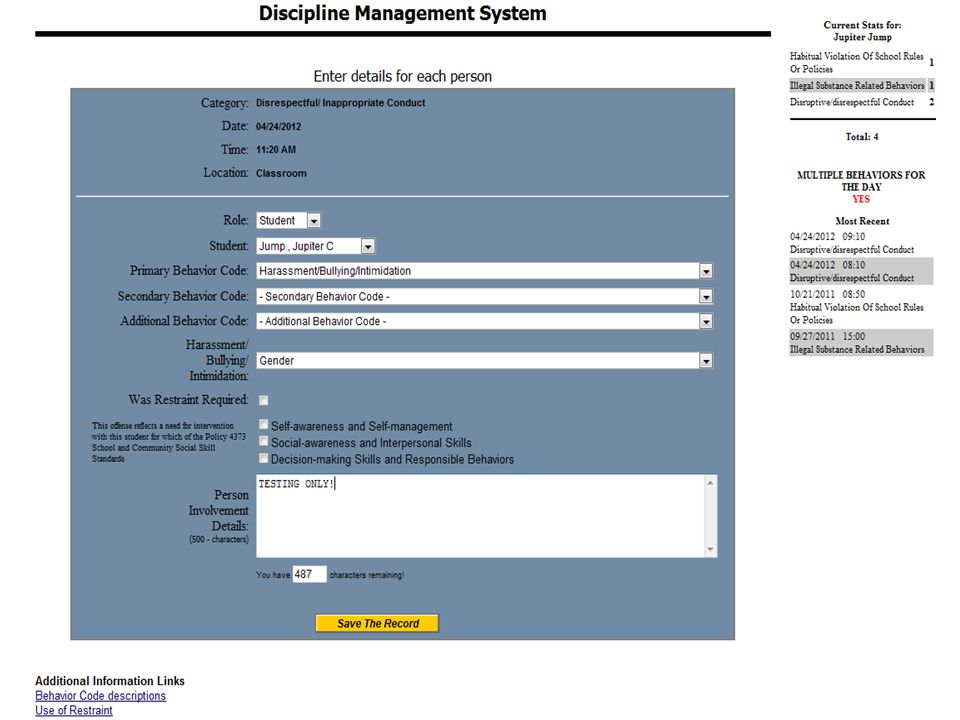Tick Social-awareness and Interpersonal Skills checkbox
The height and width of the screenshot is (720, 960).
click(264, 441)
